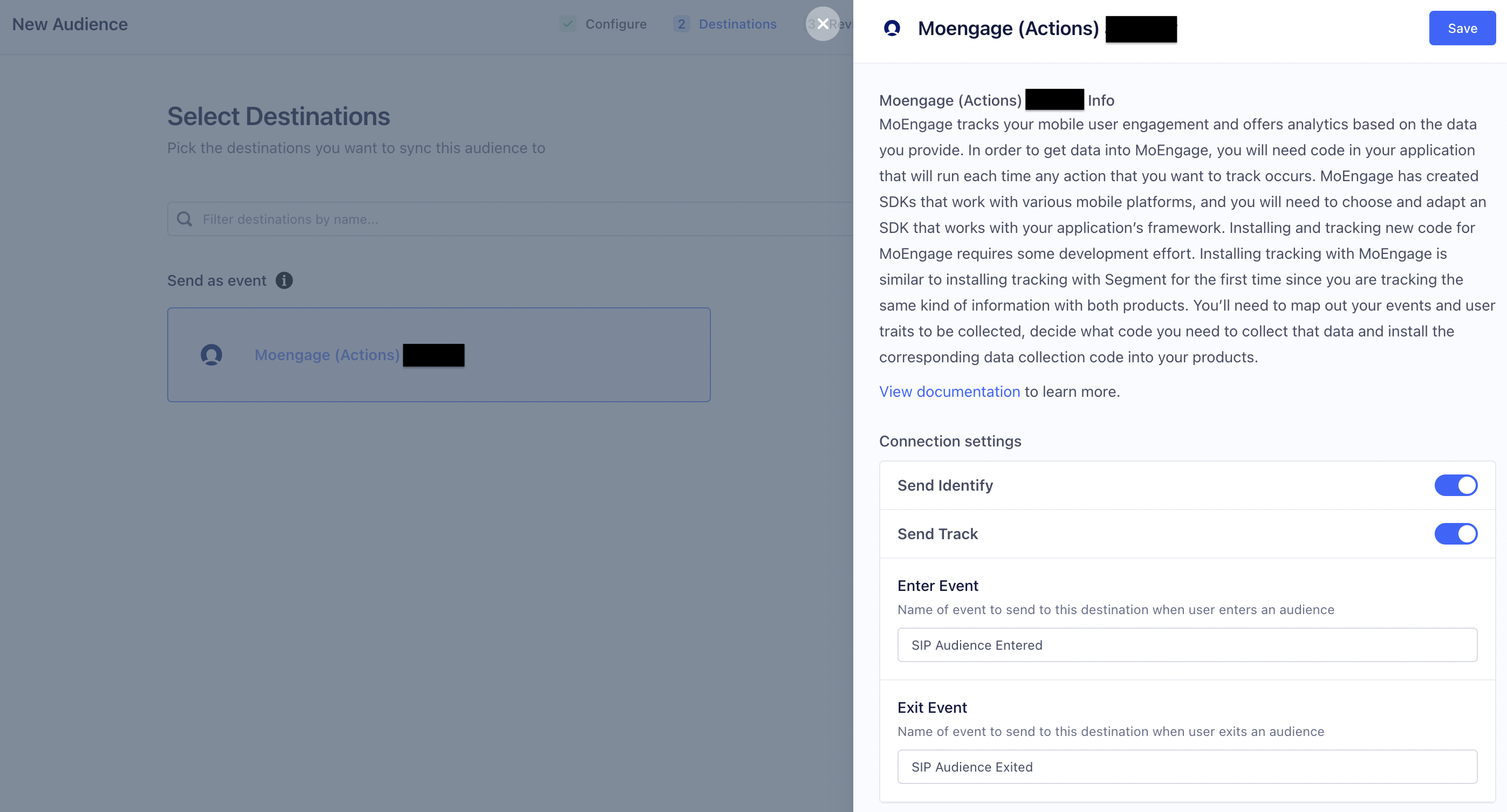
Task: Click the info icon beside Send as event
Action: [285, 281]
